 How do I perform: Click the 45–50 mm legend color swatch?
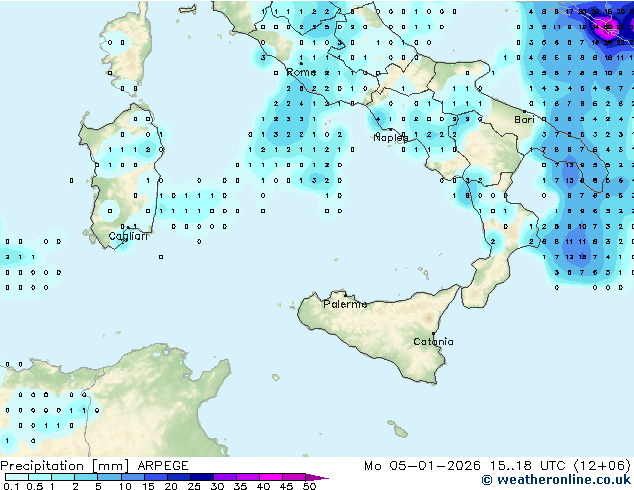[293, 477]
